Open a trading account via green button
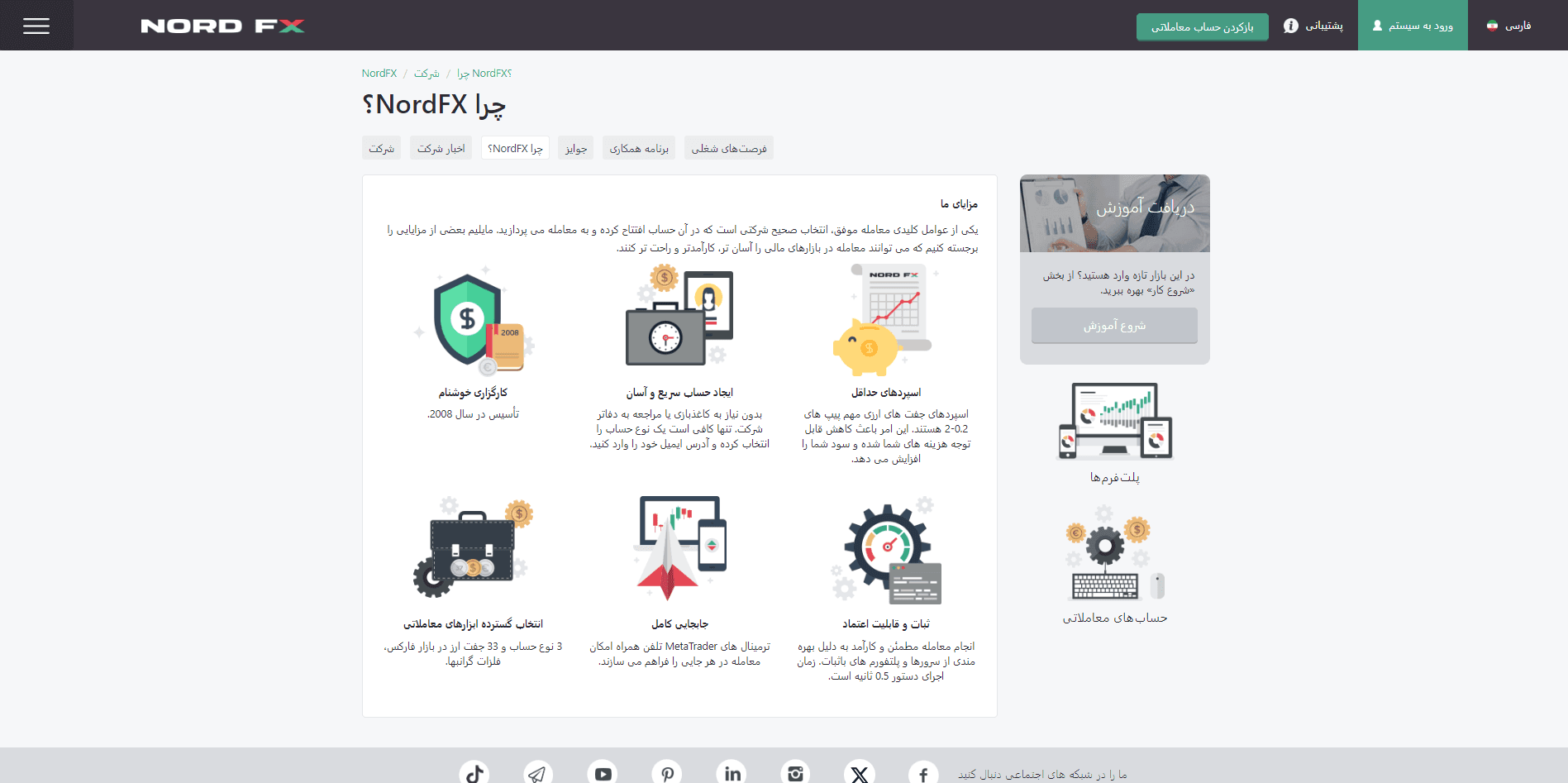This screenshot has height=783, width=1568. [1202, 26]
